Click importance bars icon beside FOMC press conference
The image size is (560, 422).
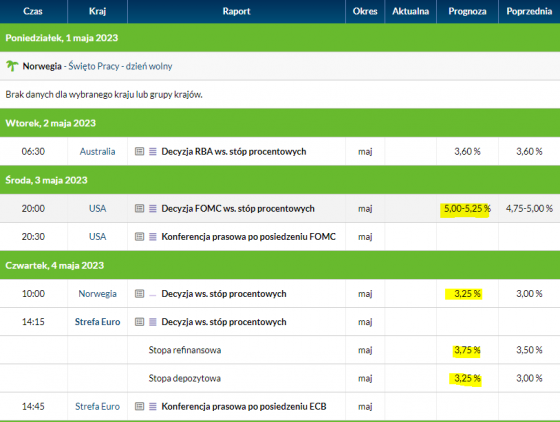click(152, 236)
